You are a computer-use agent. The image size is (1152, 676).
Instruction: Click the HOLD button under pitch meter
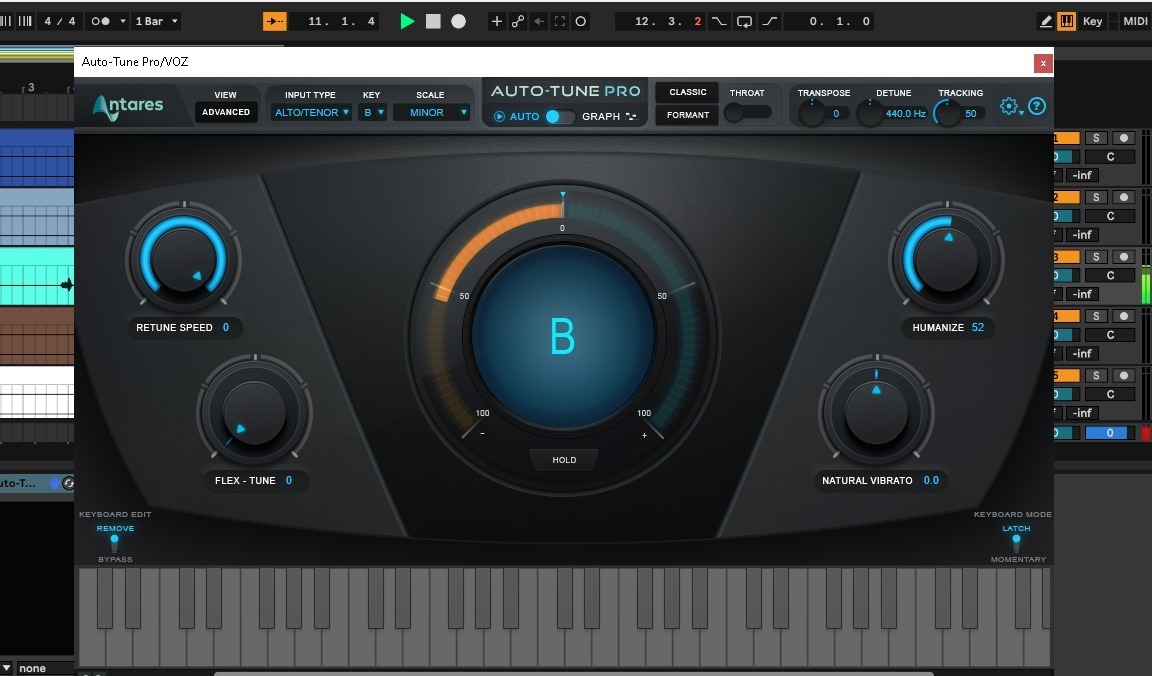(564, 460)
